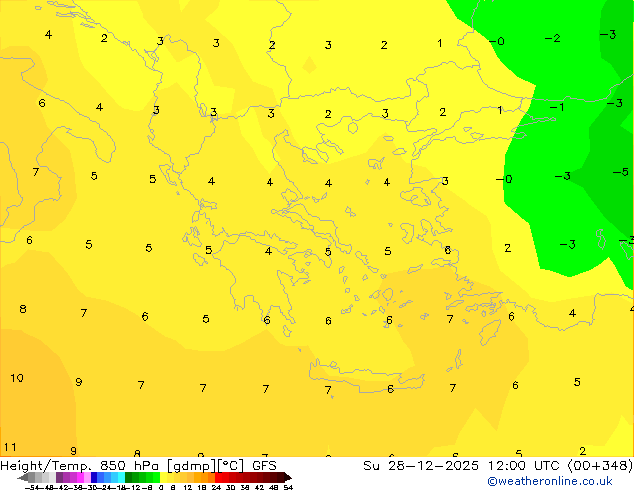
Task: Select the "GFS" model label
Action: point(264,466)
